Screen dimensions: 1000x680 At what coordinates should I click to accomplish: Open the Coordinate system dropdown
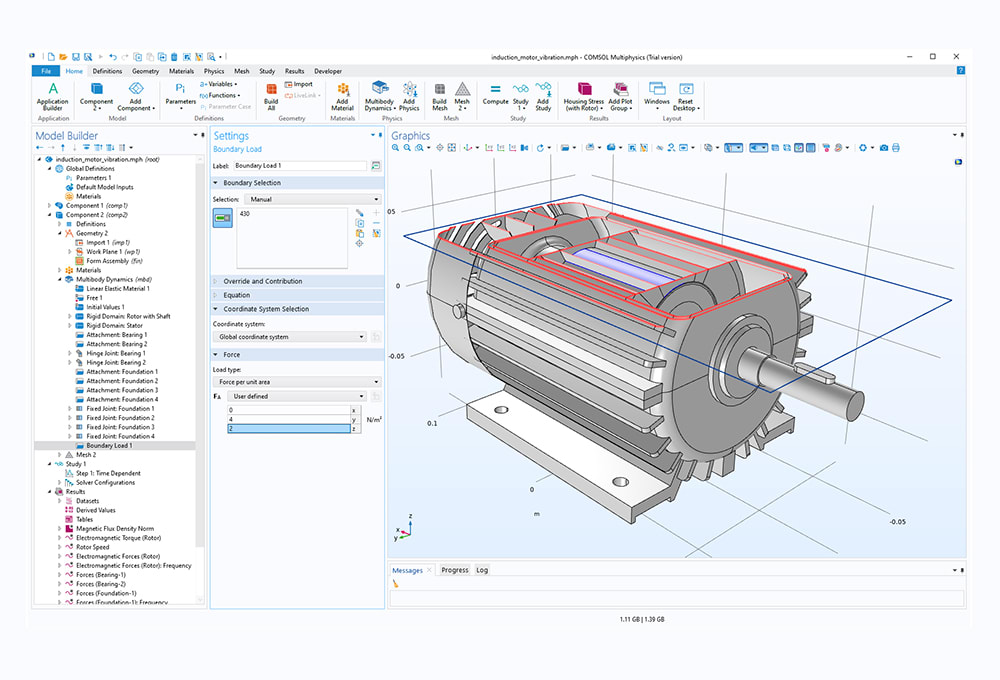[290, 337]
